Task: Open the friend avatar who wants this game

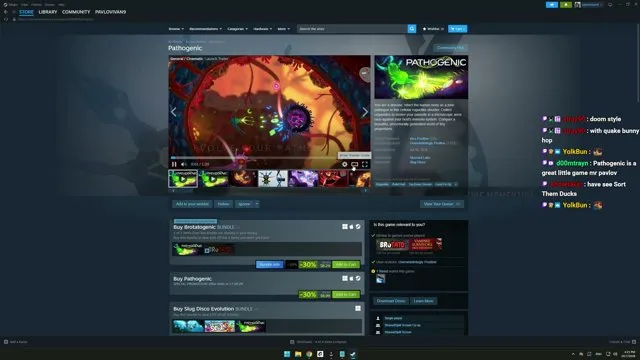Action: (x=380, y=279)
